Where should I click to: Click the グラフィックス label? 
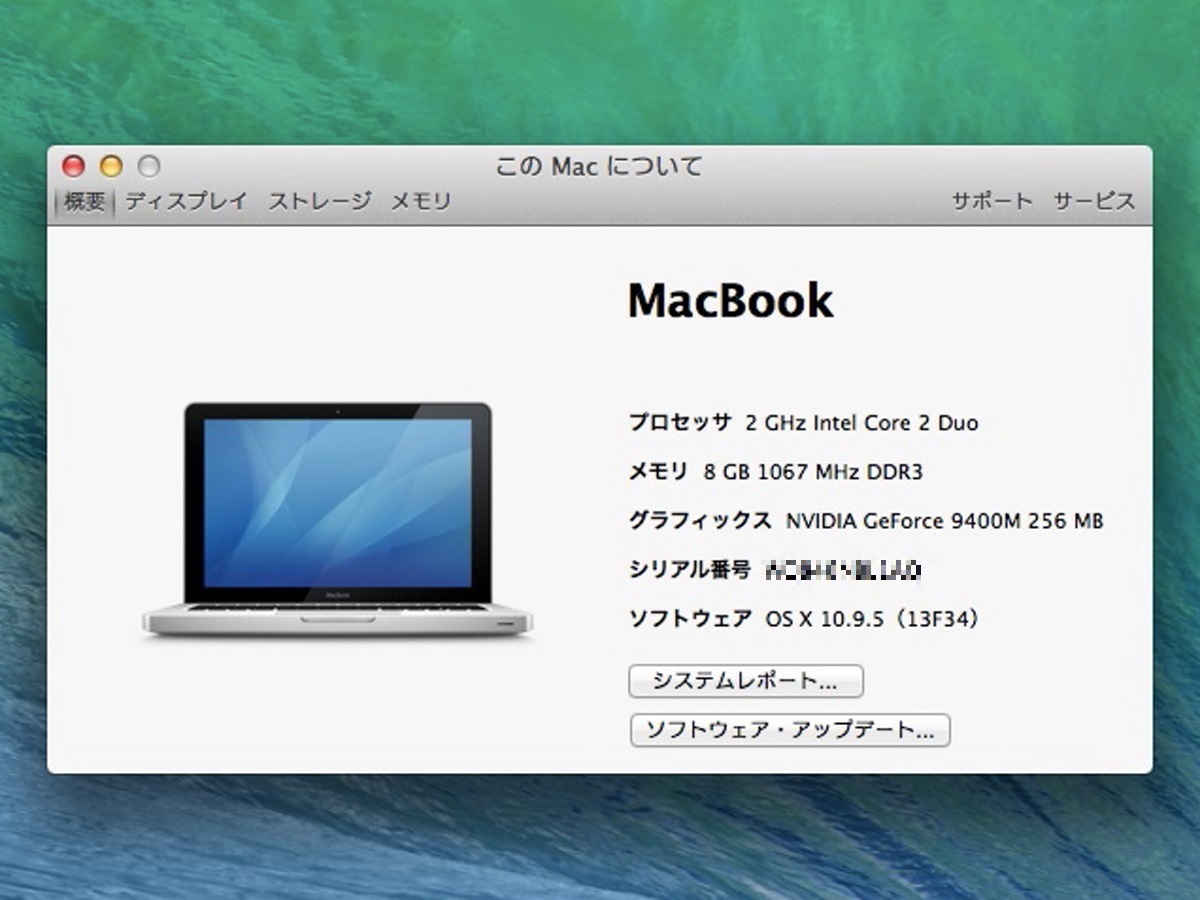click(700, 520)
